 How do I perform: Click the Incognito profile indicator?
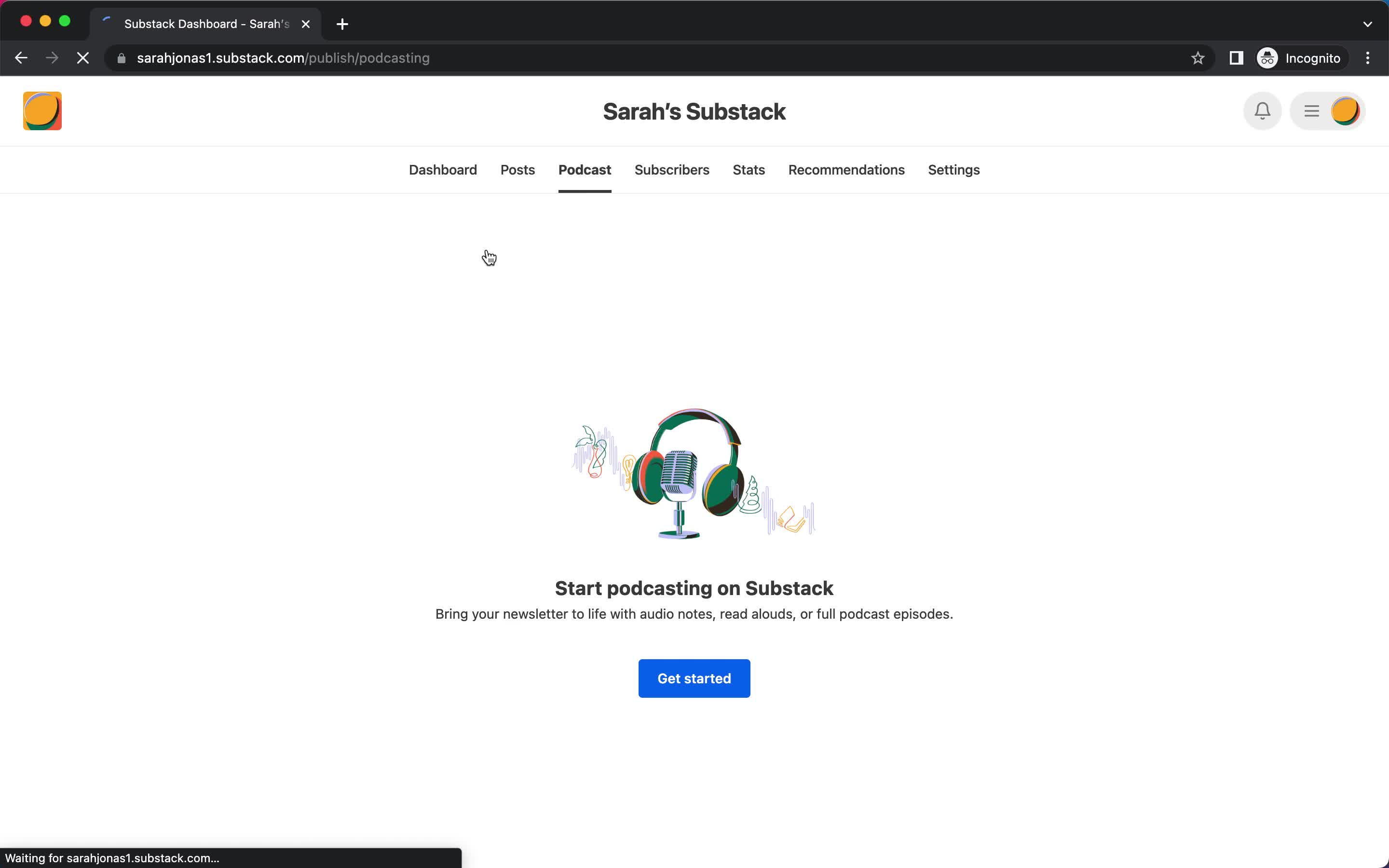[x=1299, y=58]
